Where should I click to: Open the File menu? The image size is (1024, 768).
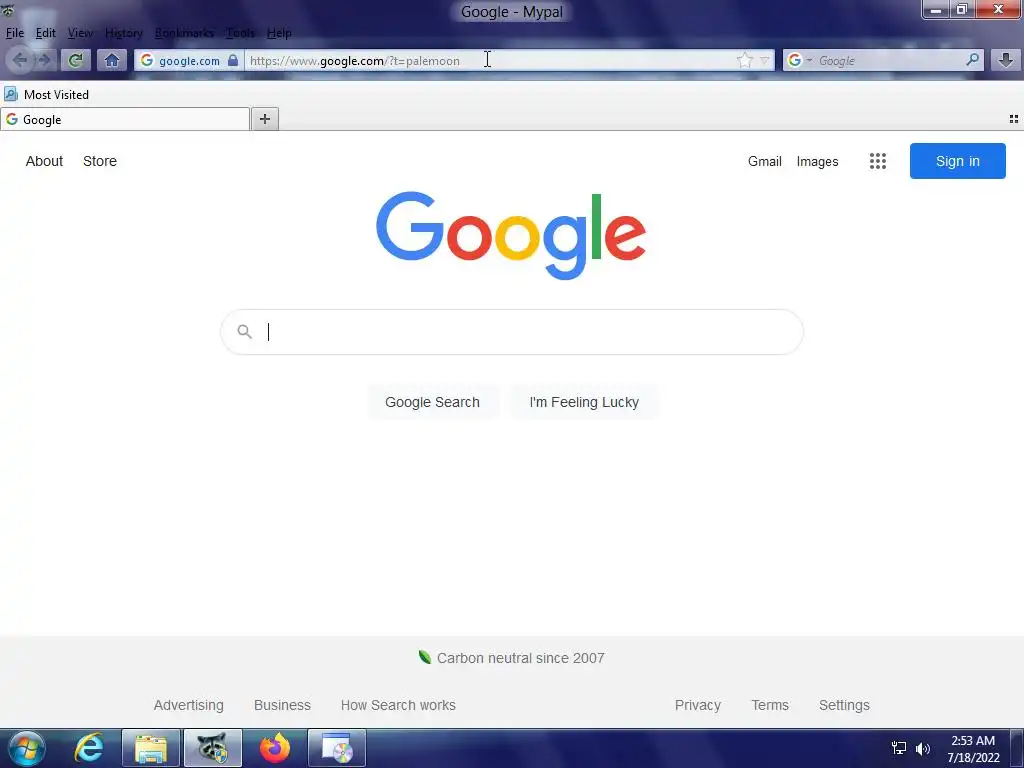[14, 33]
